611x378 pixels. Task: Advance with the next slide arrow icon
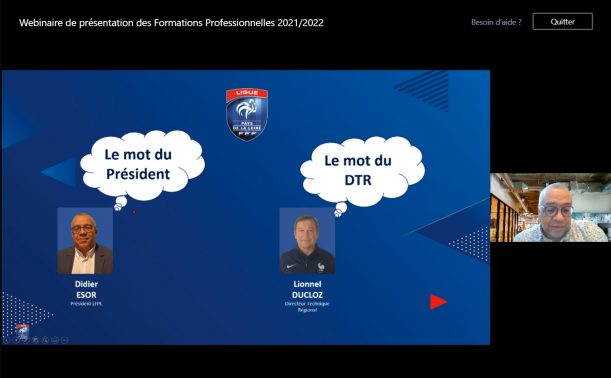pyautogui.click(x=16, y=340)
